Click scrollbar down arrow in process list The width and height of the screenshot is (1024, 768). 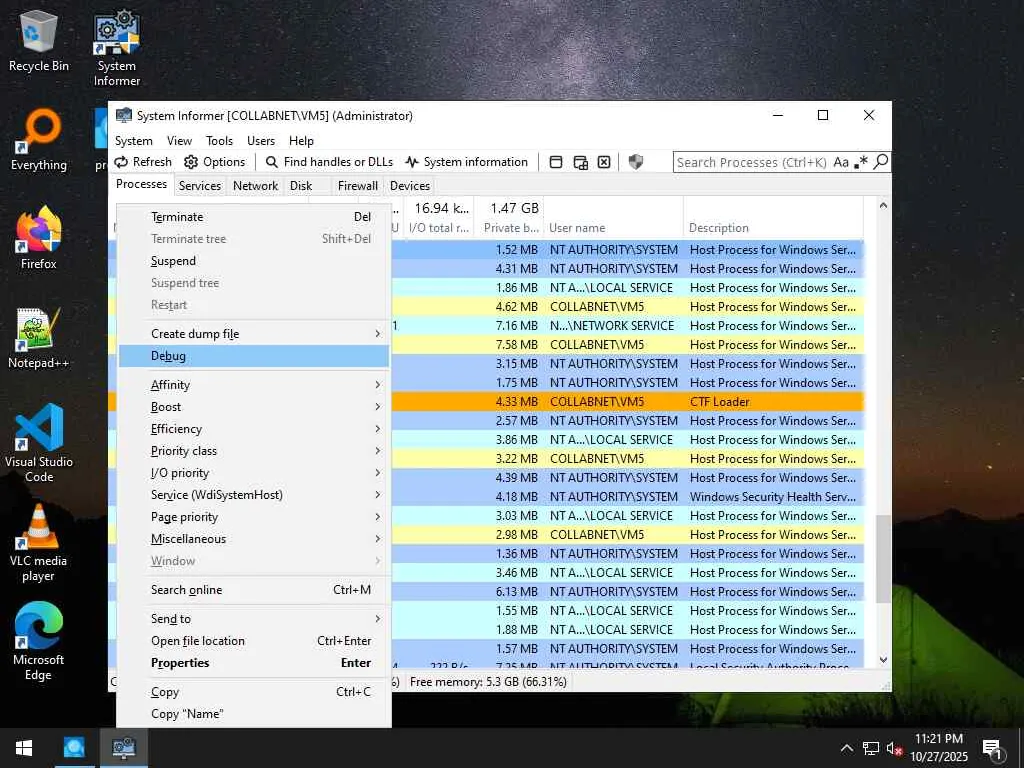point(883,660)
